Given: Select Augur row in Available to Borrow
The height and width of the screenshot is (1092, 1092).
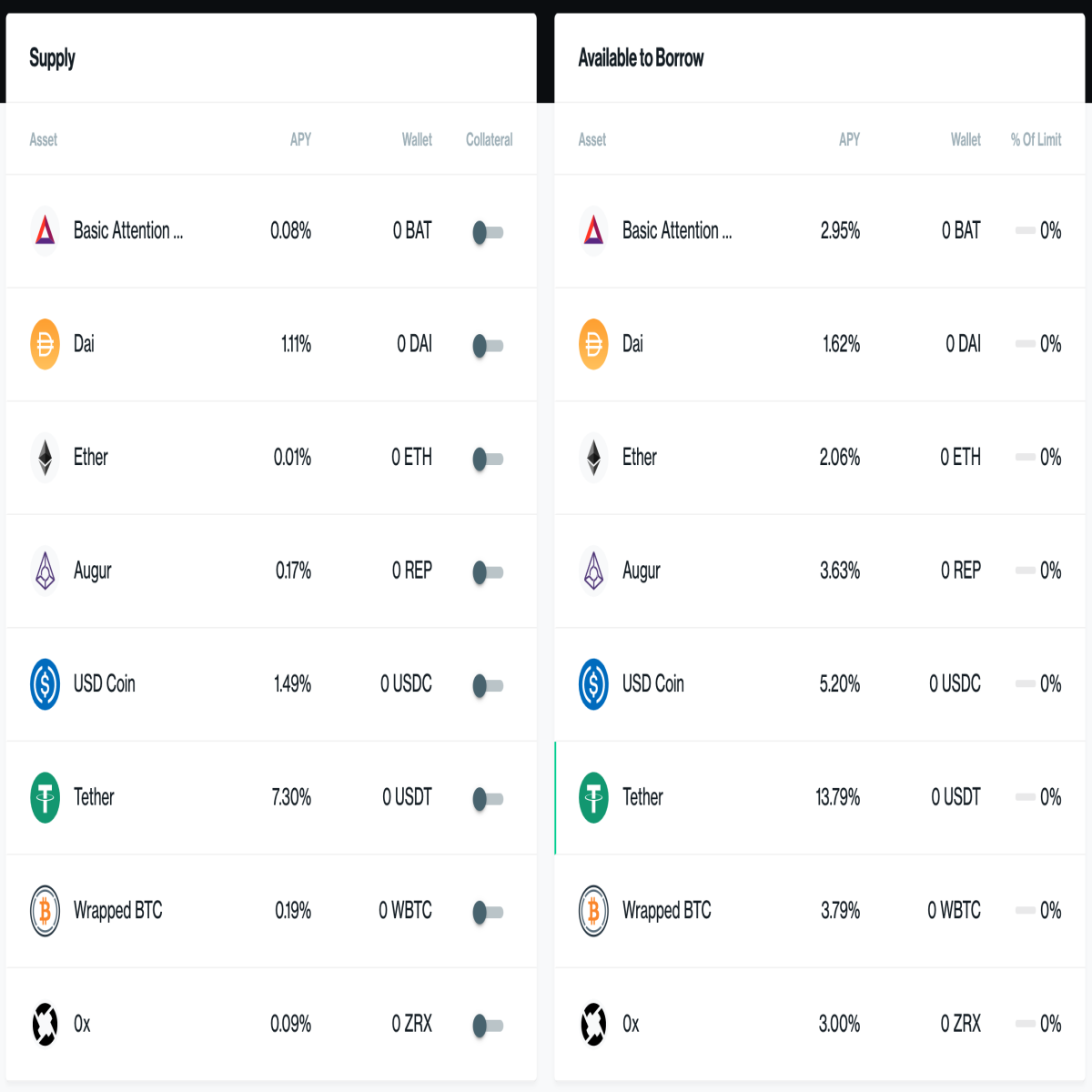Looking at the screenshot, I should [x=819, y=571].
